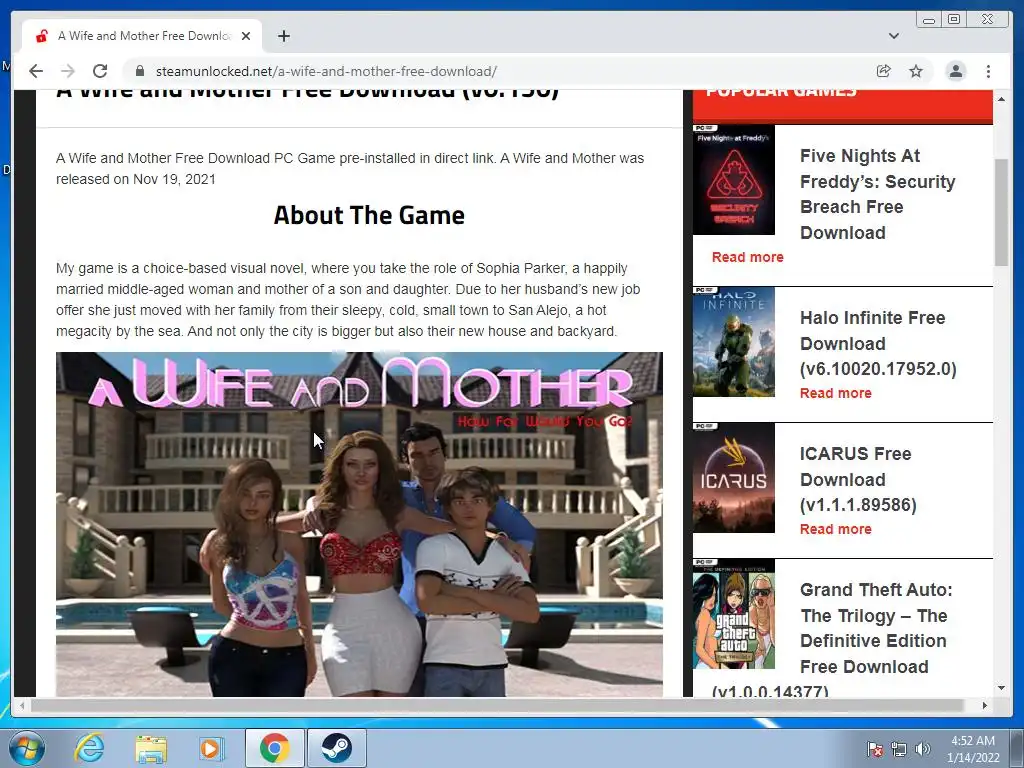
Task: Open the Five Nights At Freddy's thumbnail
Action: [x=734, y=180]
